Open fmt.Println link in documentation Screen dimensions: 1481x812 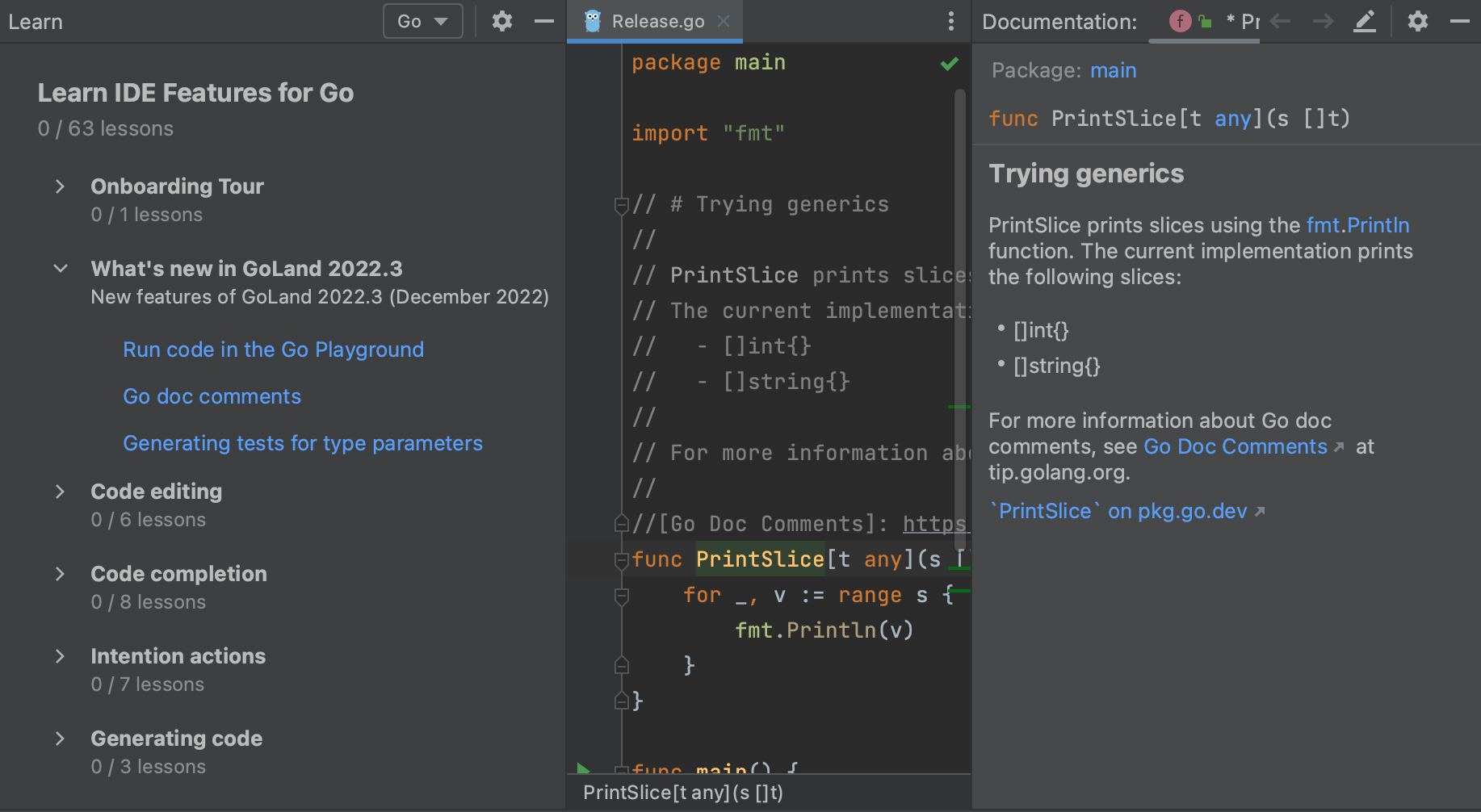click(1357, 225)
